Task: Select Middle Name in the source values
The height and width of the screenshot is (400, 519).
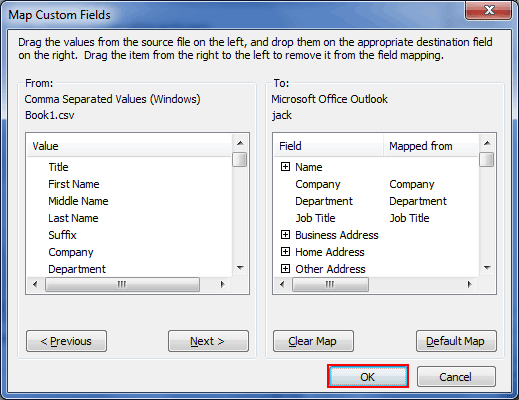Action: coord(78,201)
